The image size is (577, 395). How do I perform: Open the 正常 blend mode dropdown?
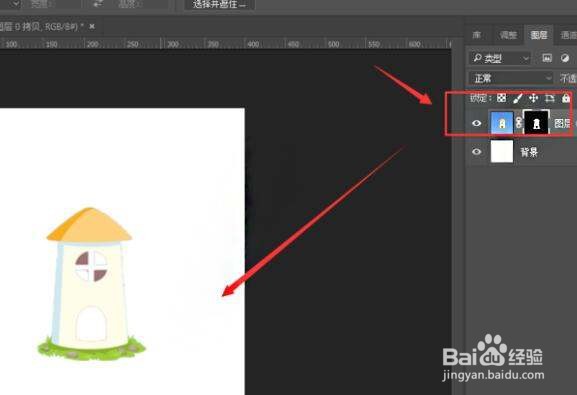pos(511,78)
